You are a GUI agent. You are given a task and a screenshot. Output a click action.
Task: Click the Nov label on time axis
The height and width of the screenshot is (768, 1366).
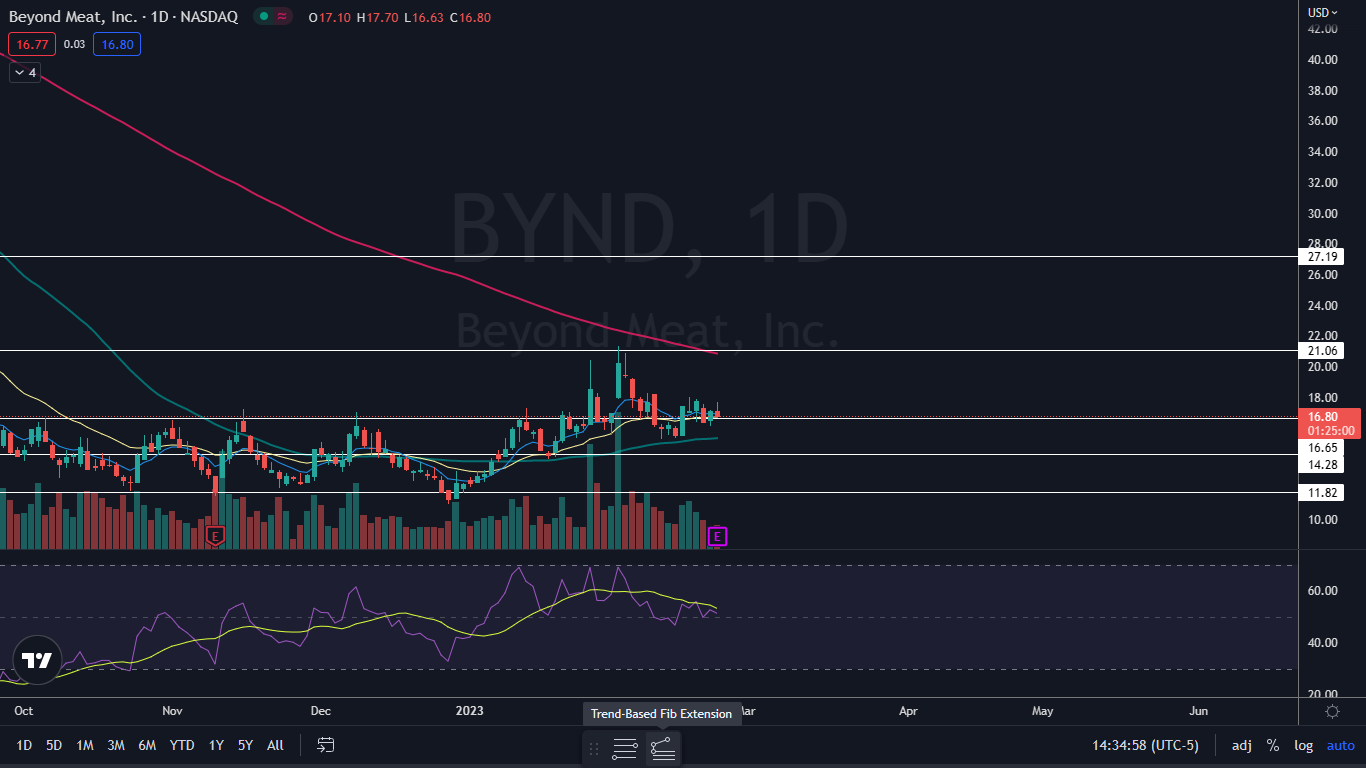tap(172, 711)
